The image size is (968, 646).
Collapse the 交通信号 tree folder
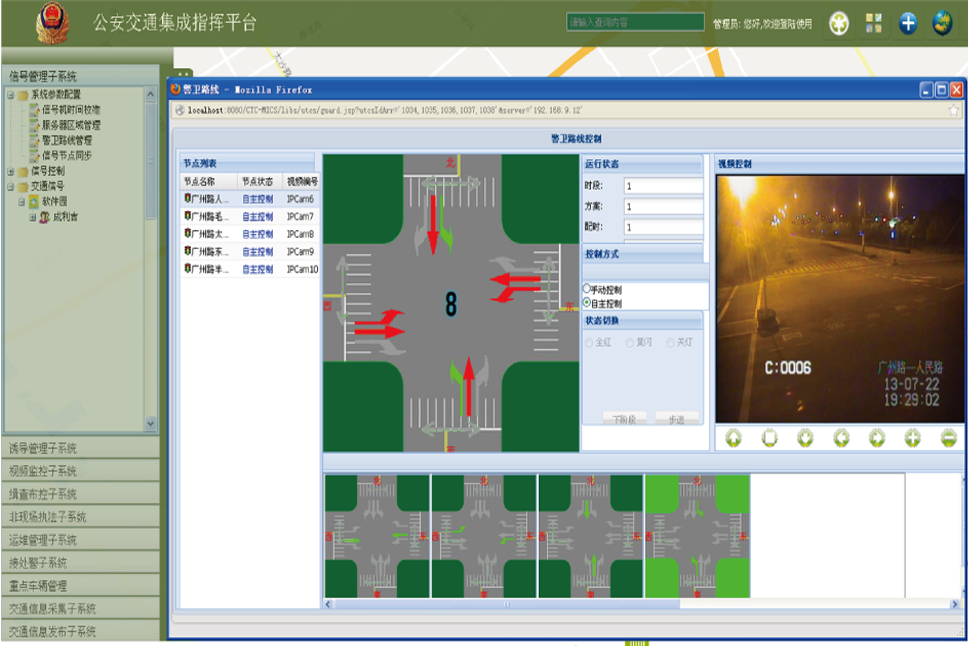[10, 186]
